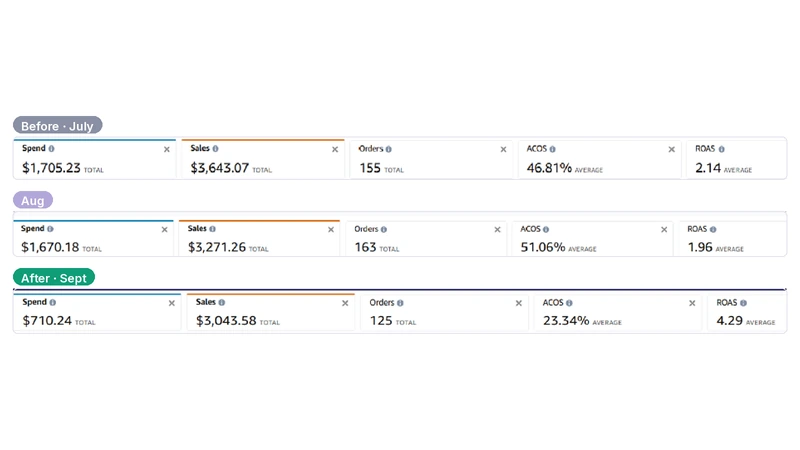800x450 pixels.
Task: Close the Sales $3,643.07 metric card
Action: [335, 149]
